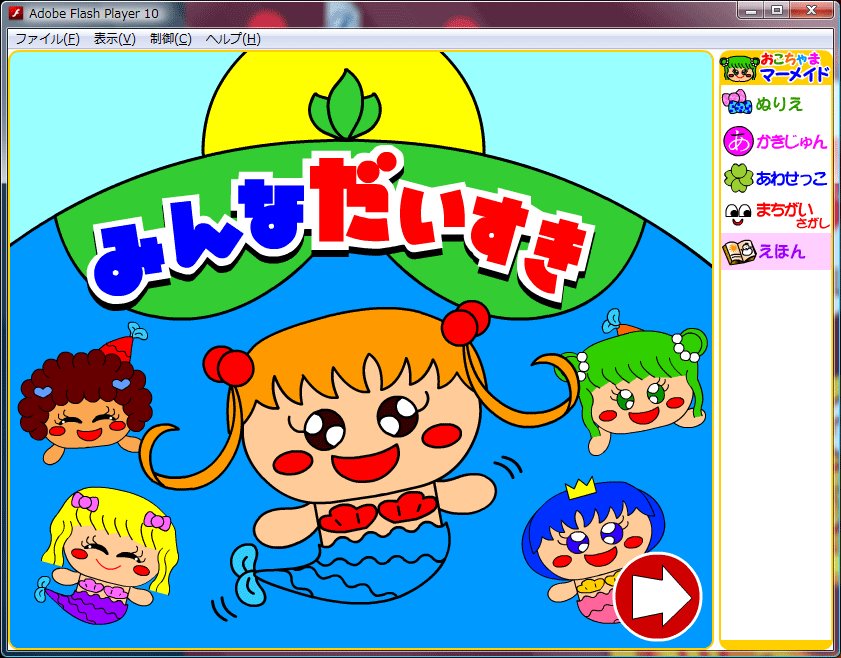Viewport: 841px width, 658px height.
Task: Click the Adobe Flash Player title bar icon
Action: (x=16, y=13)
